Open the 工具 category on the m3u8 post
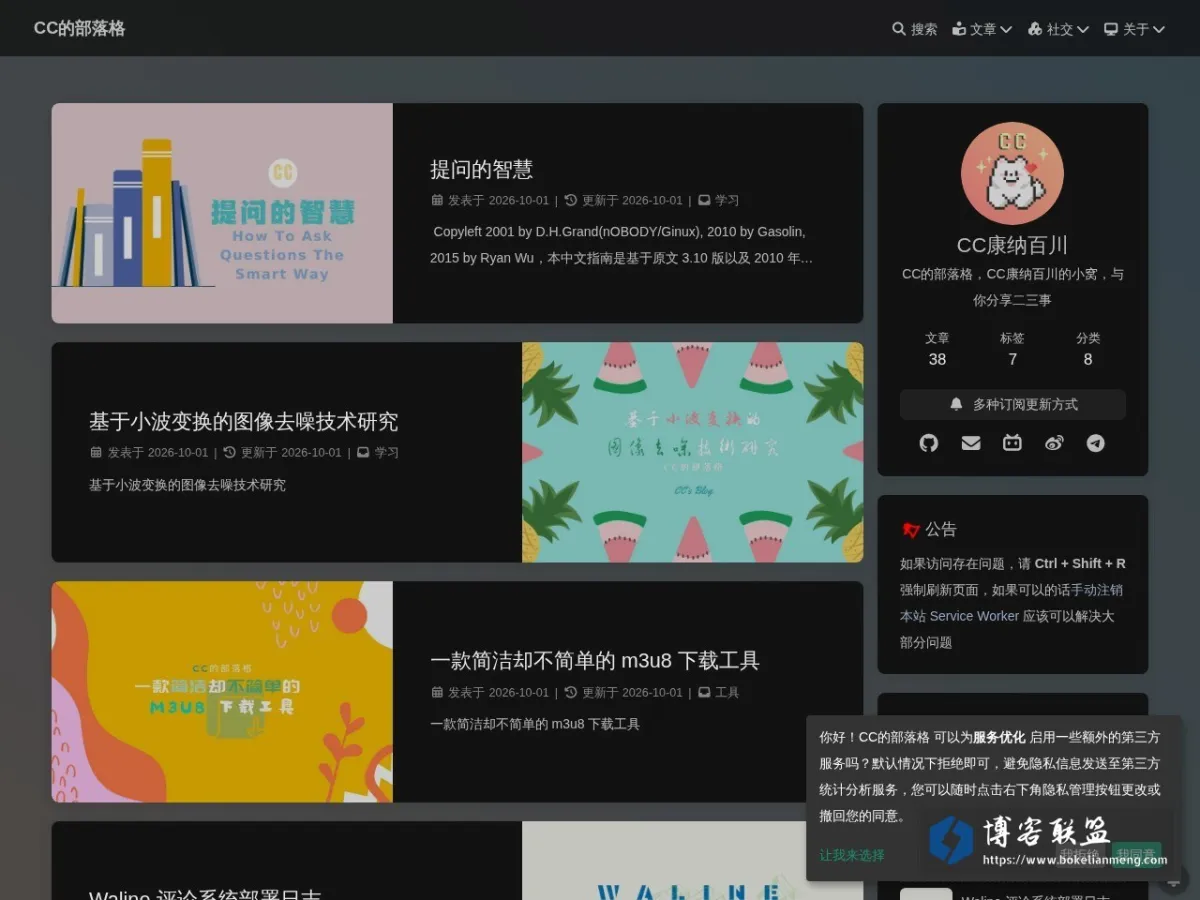Screen dimensions: 1200x900 (727, 692)
